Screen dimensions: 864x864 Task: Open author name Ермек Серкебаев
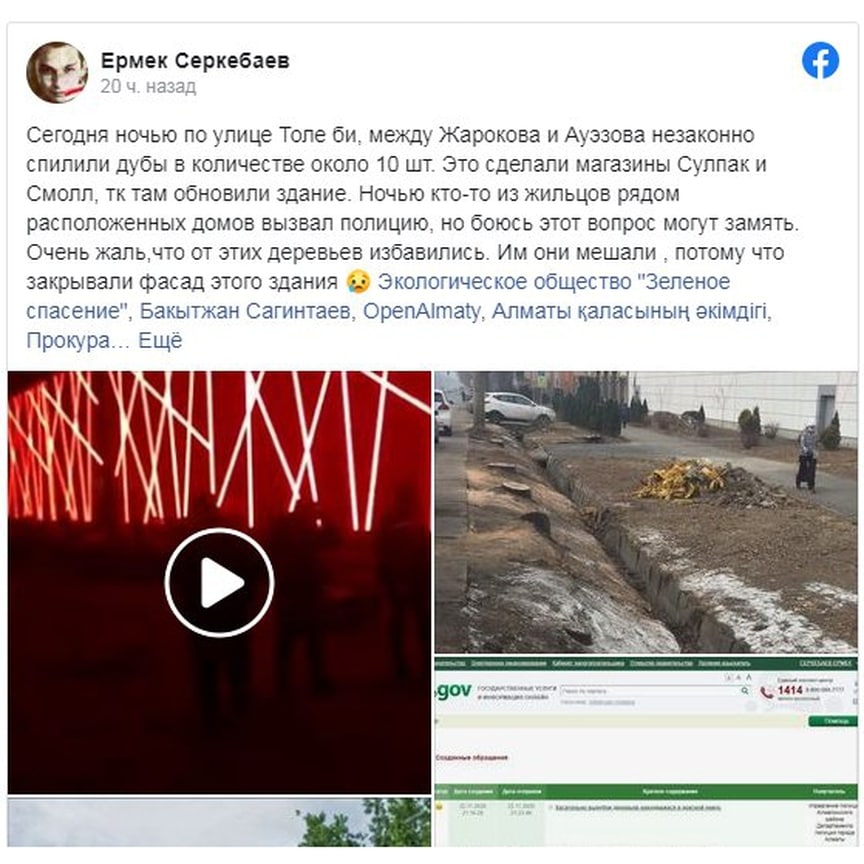(195, 61)
